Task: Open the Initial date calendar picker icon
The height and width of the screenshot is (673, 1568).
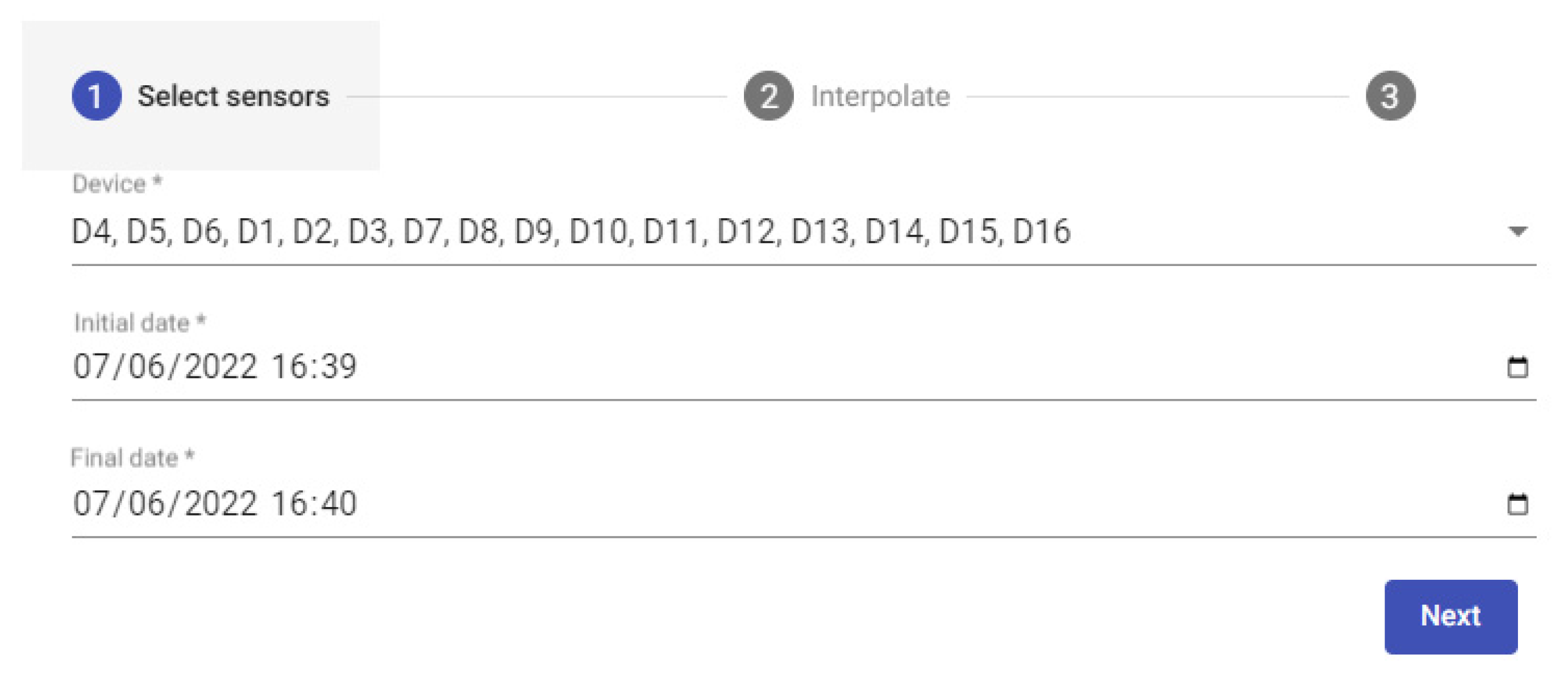Action: pos(1517,367)
